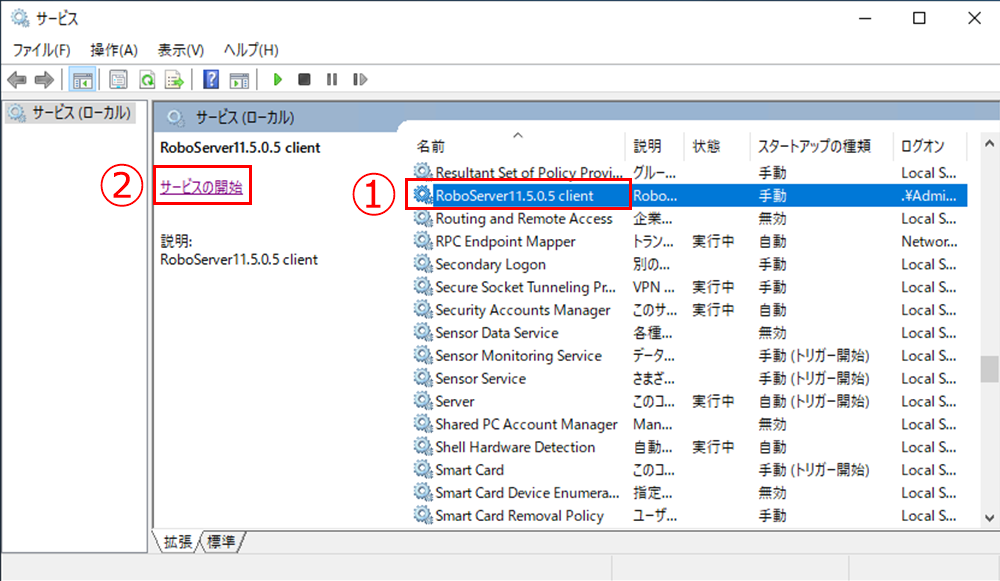Select the Smart Card Removal Policy service
1000x581 pixels.
coord(519,515)
